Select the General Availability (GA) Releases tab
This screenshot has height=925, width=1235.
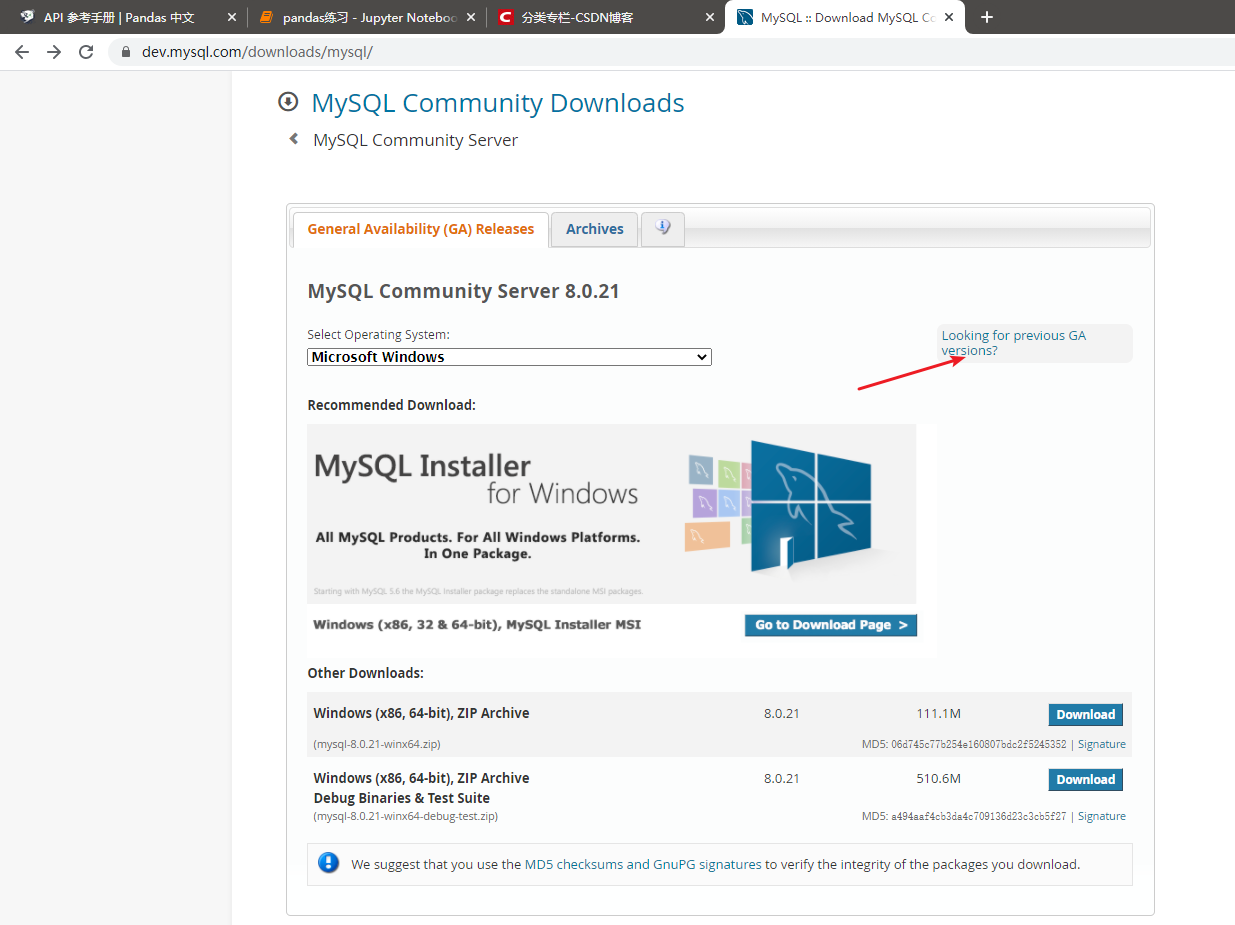[421, 229]
